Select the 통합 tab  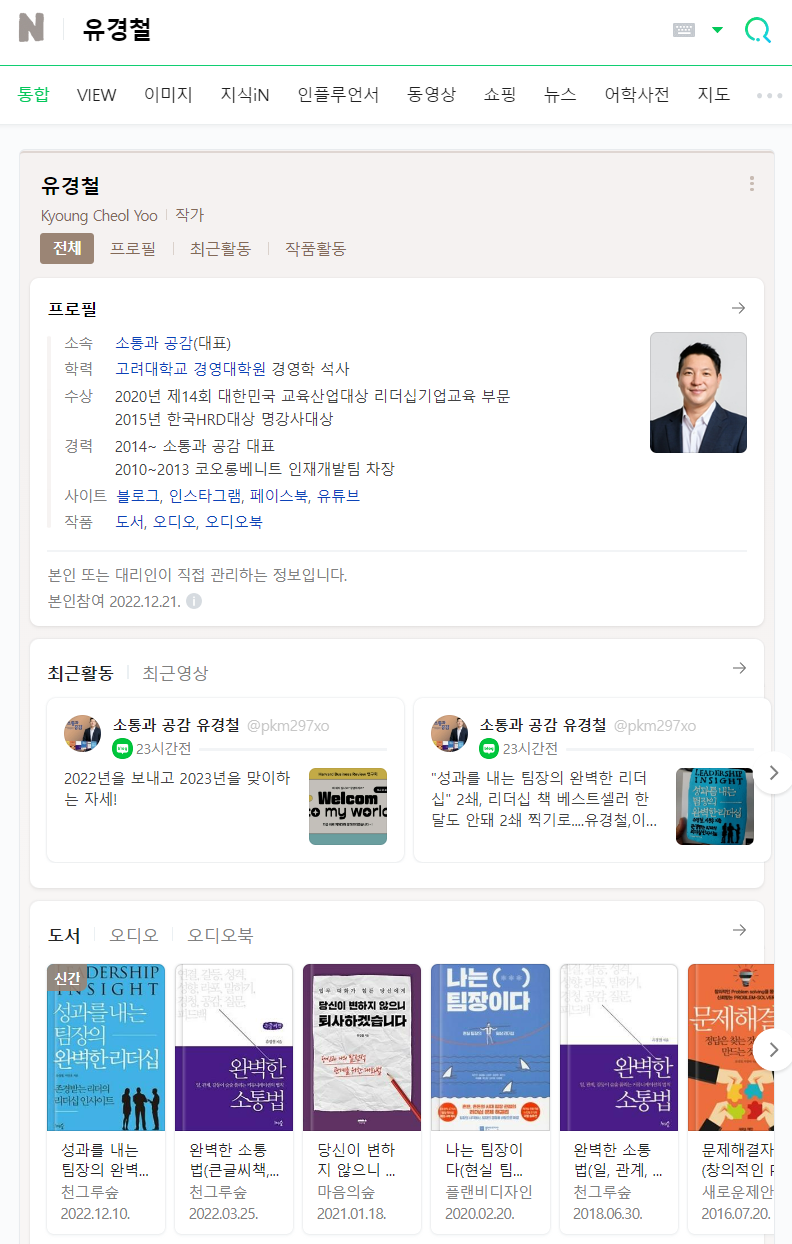(33, 95)
